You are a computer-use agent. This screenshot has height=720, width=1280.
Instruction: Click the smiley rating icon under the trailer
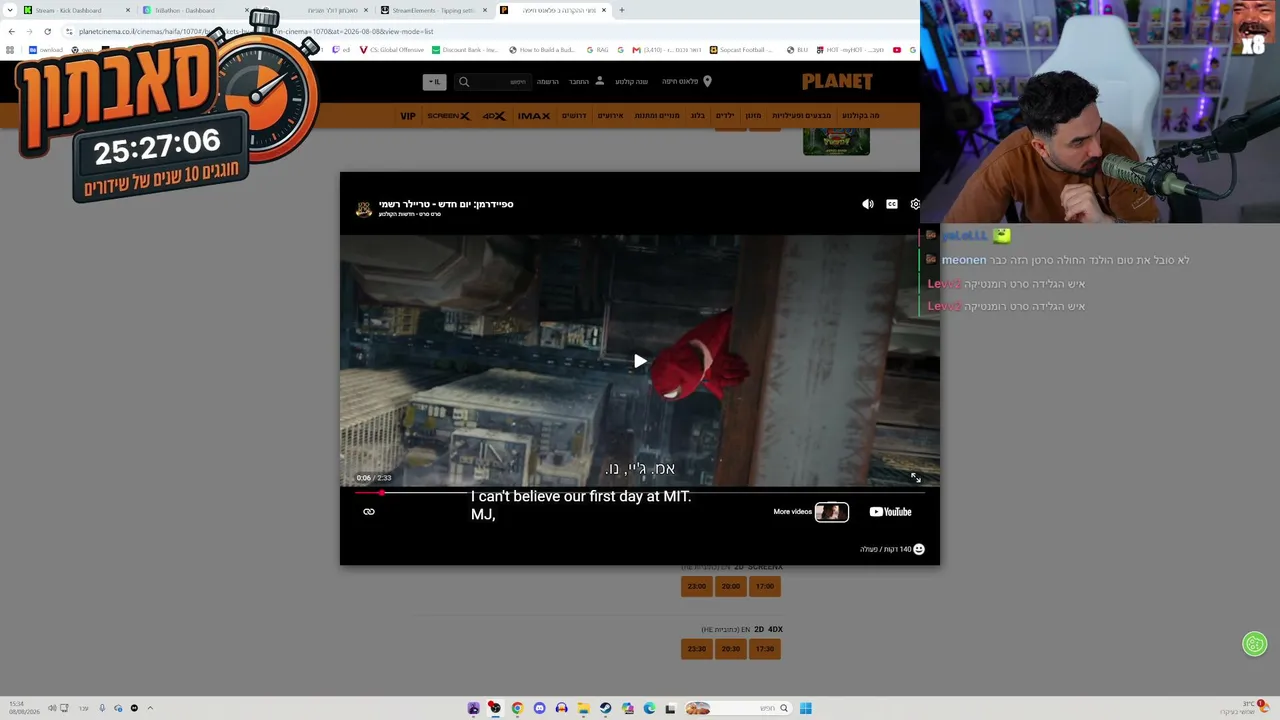(919, 549)
